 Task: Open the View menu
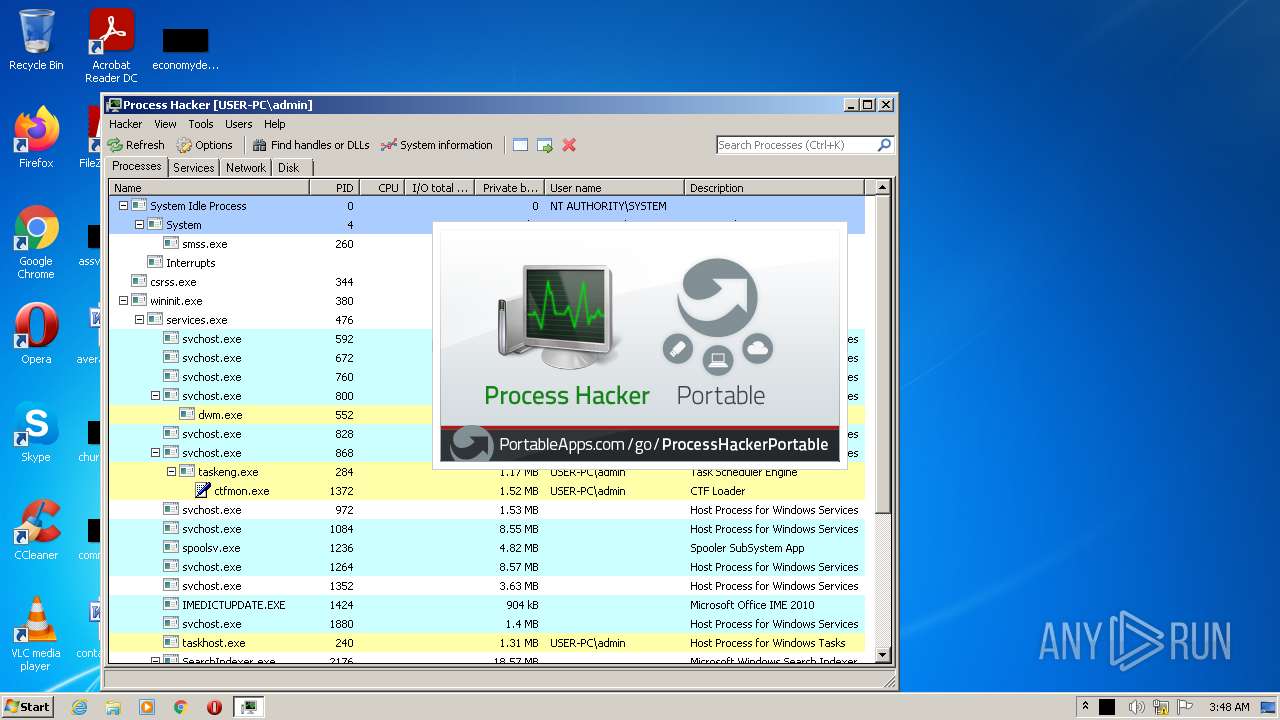click(x=165, y=124)
